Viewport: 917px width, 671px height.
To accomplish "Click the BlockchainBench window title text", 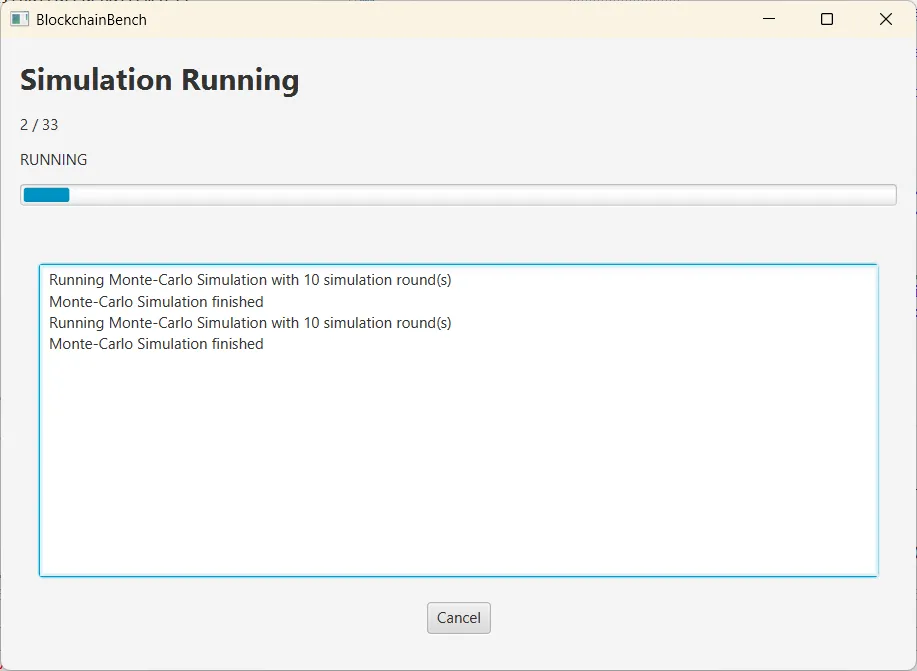I will point(91,20).
